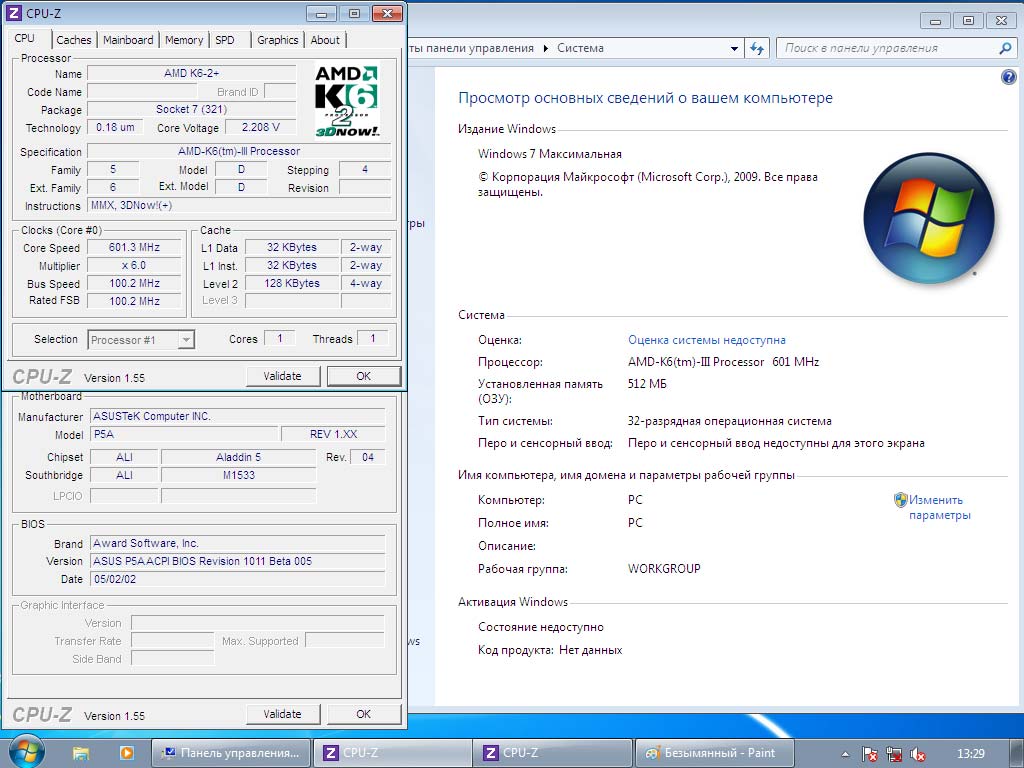Click the blue help question mark icon

click(x=1008, y=77)
